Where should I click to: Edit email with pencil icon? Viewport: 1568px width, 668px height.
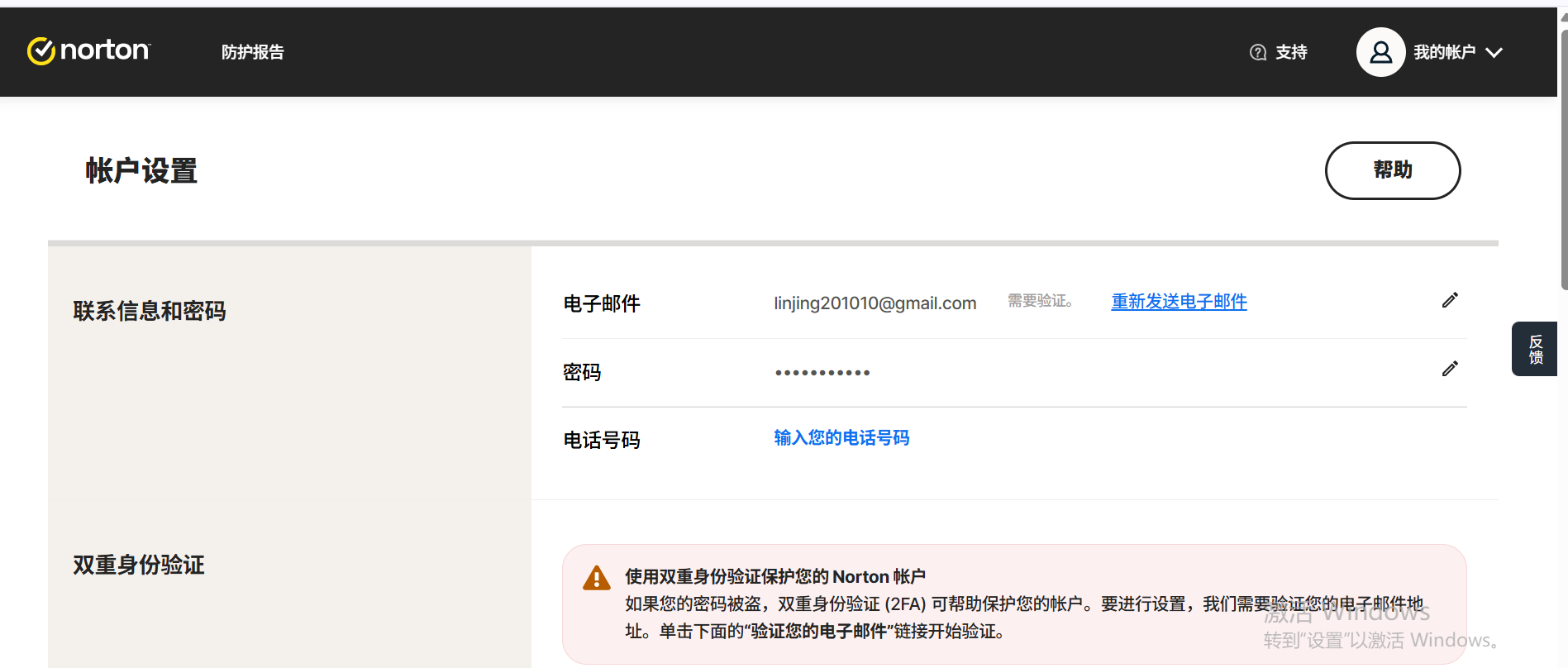pyautogui.click(x=1450, y=300)
